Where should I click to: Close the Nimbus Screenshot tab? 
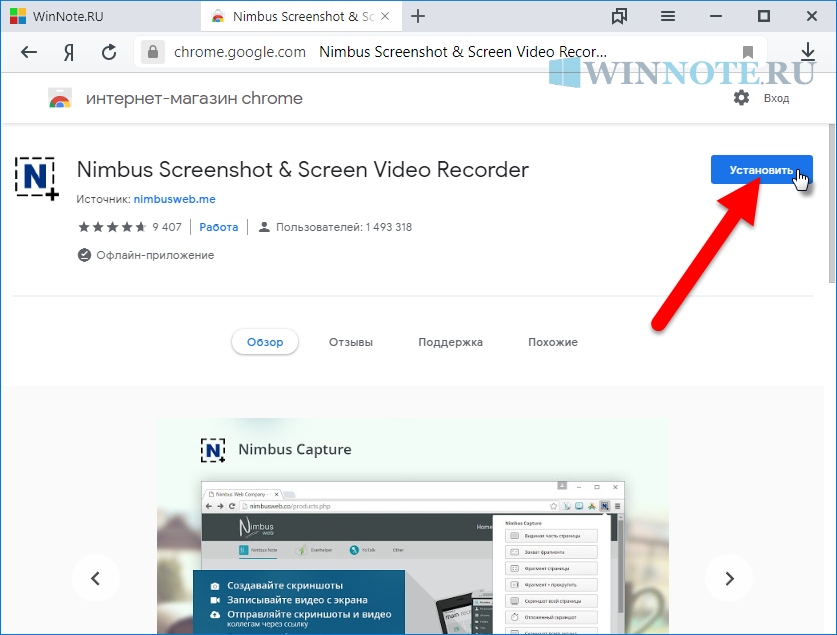(385, 17)
